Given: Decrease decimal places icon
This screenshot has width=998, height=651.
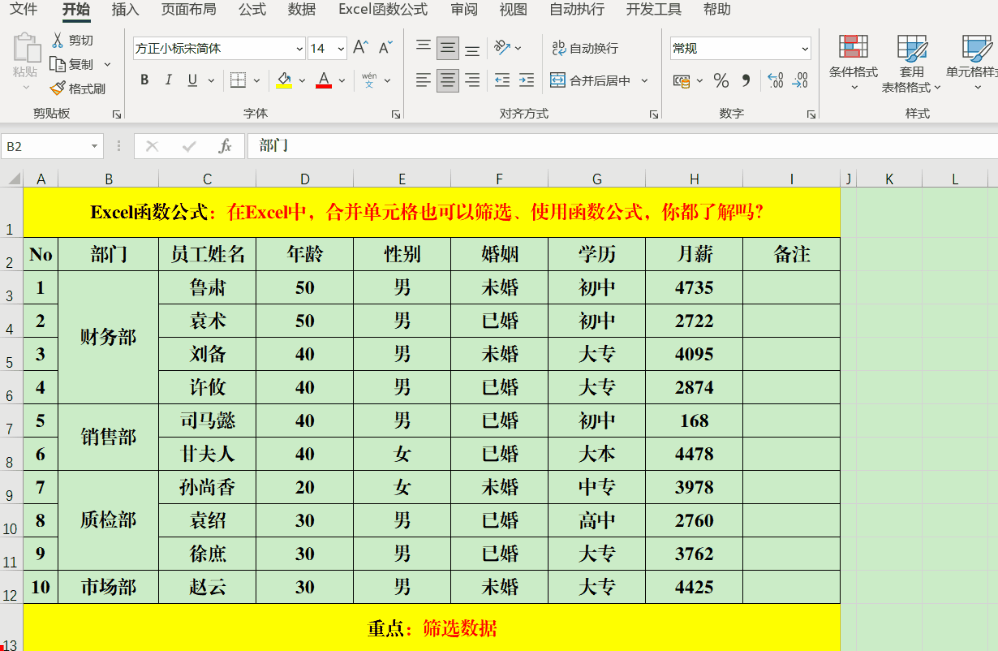Looking at the screenshot, I should (x=800, y=80).
